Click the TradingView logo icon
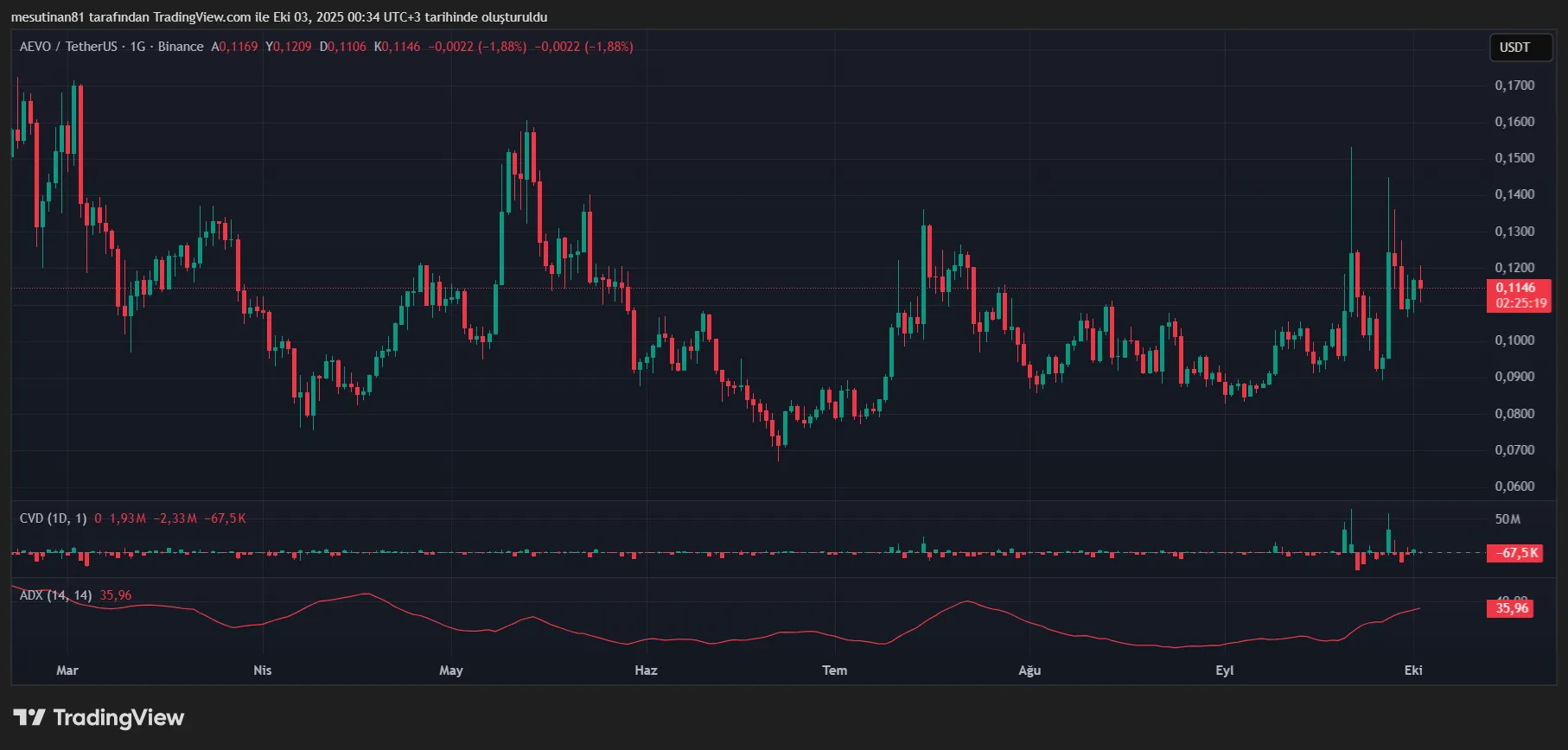The width and height of the screenshot is (1568, 750). 29,717
